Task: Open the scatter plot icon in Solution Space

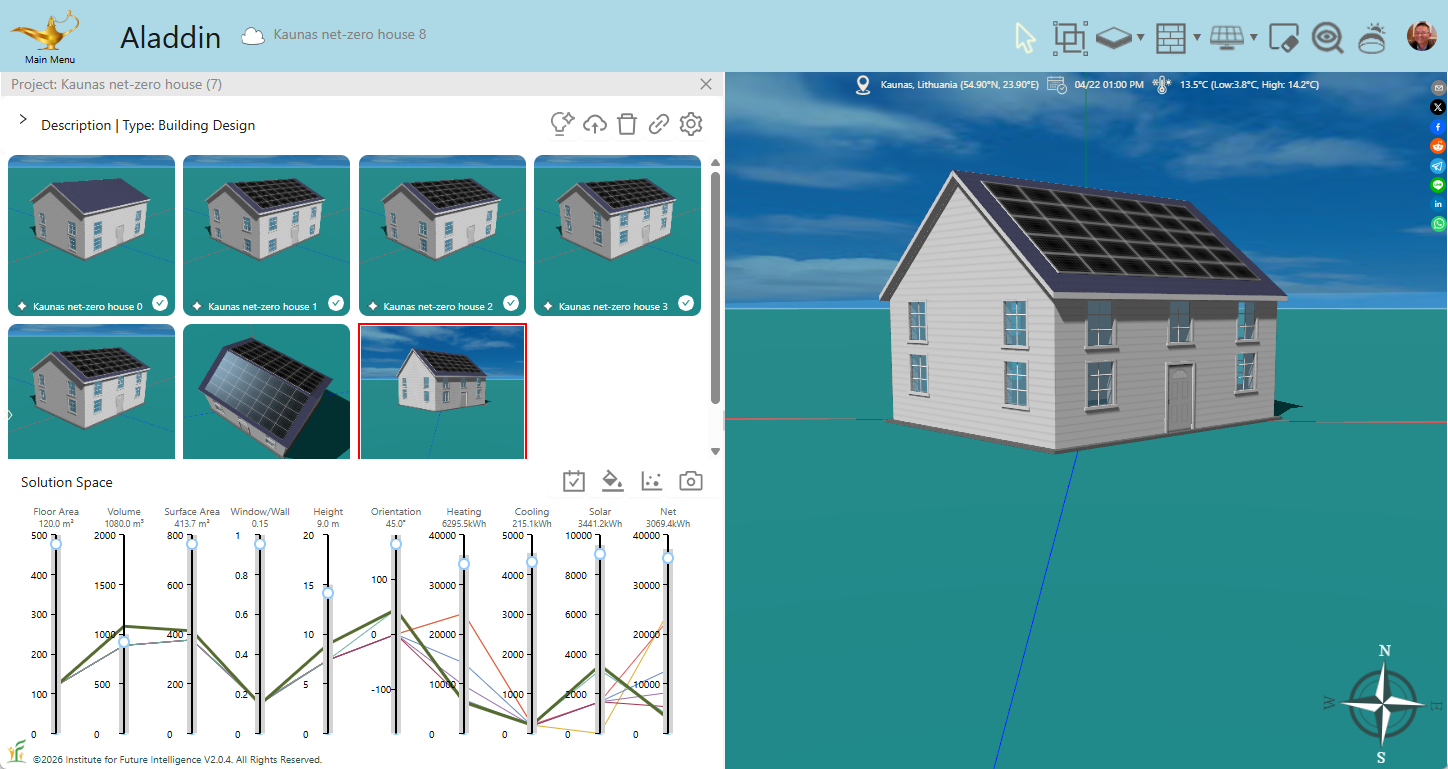Action: (652, 481)
